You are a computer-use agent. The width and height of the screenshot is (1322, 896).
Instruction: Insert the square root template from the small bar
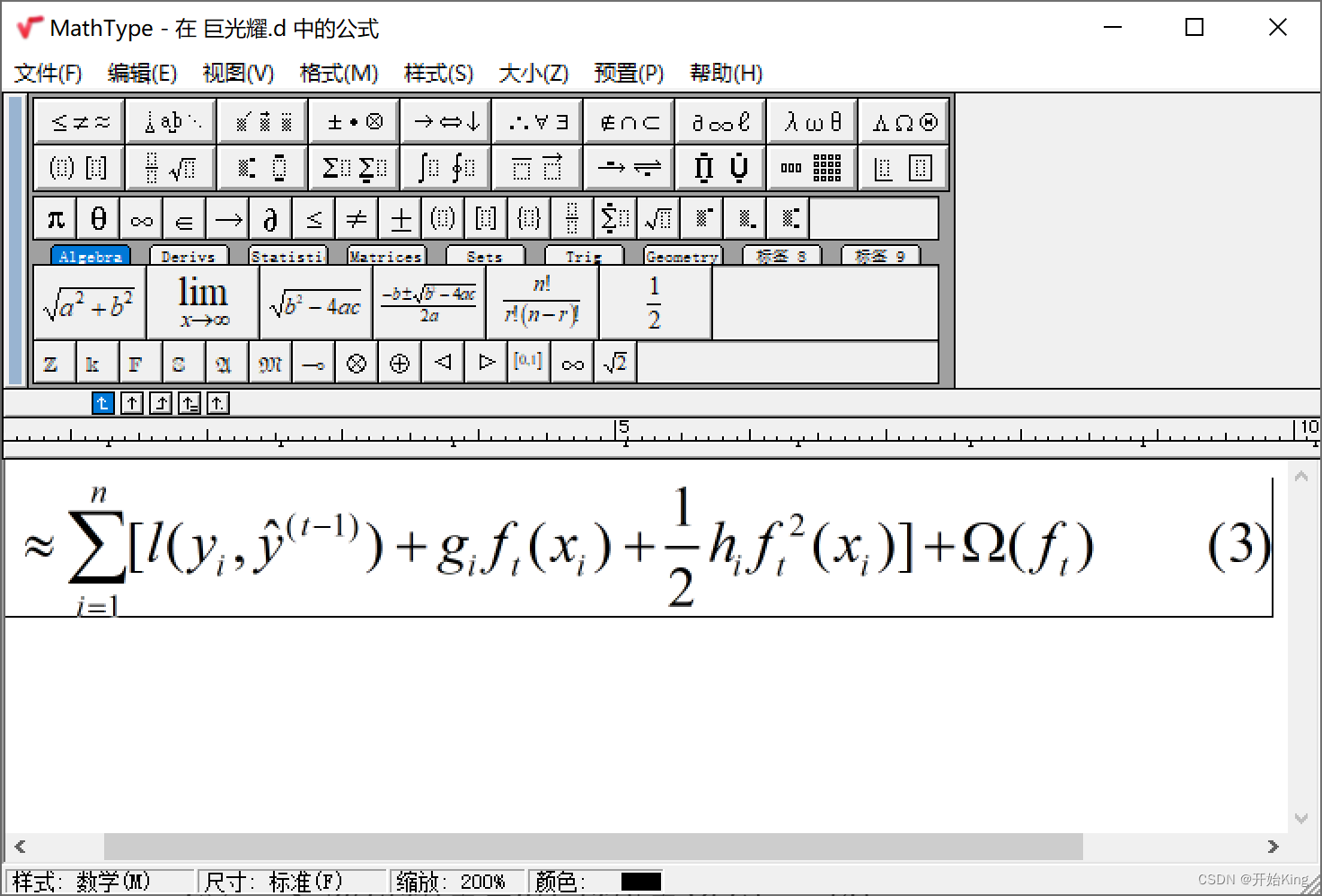658,217
